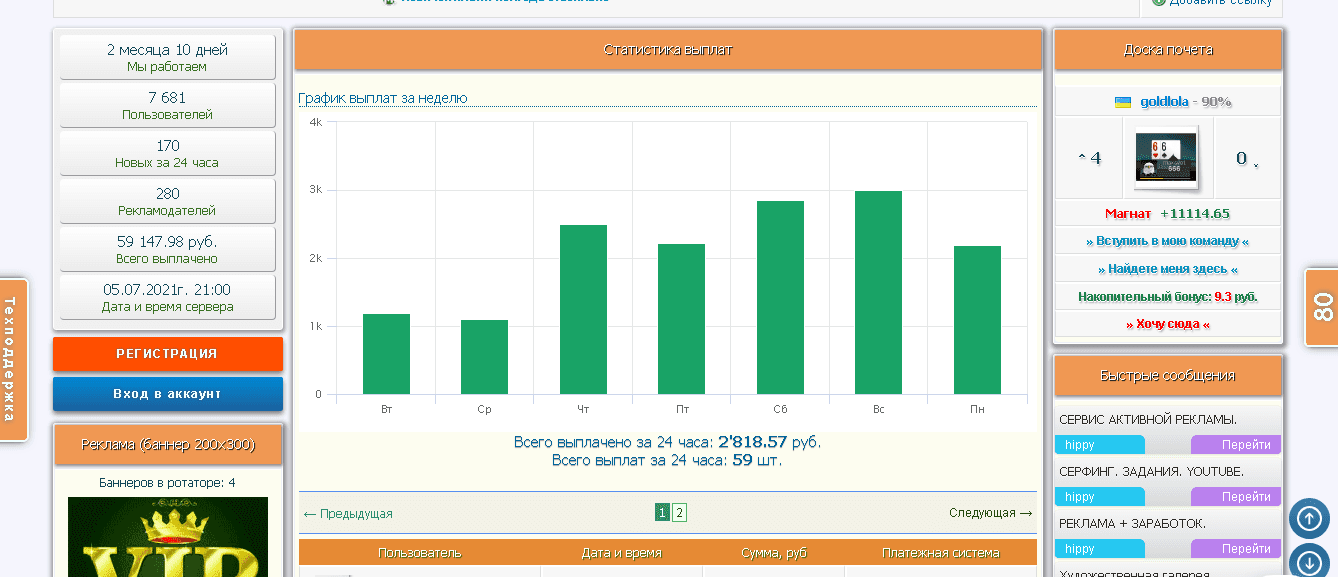Click the scroll-down arrow icon
1338x577 pixels.
point(1309,560)
